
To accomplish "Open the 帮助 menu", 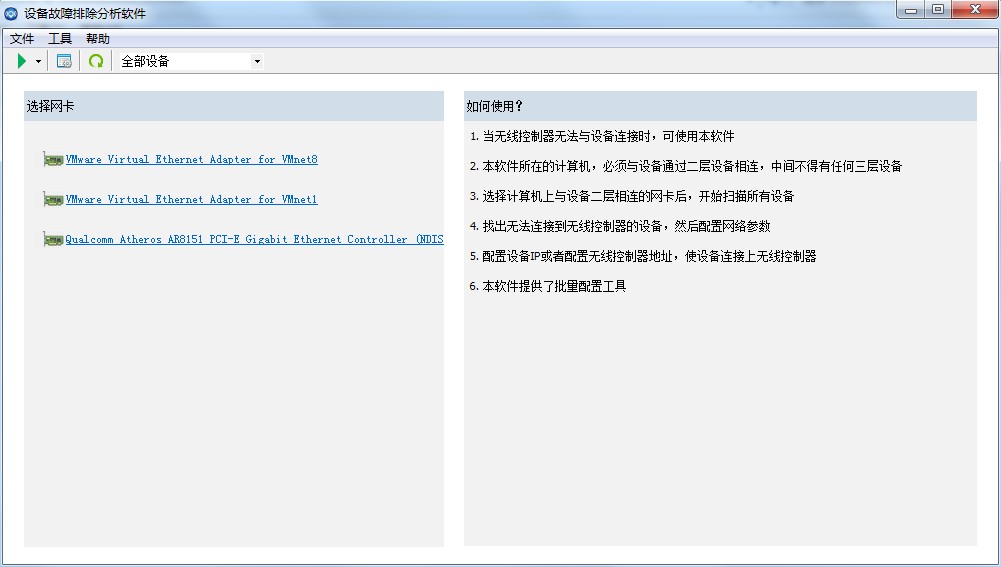I will [x=98, y=39].
